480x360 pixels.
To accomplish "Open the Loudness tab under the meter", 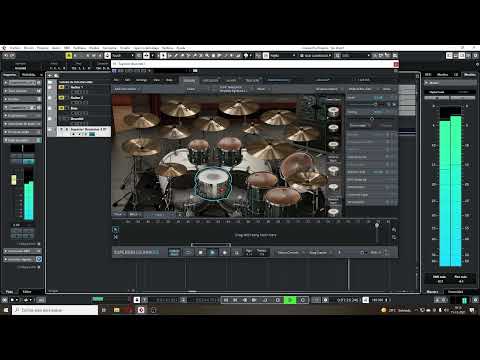I will pos(455,292).
